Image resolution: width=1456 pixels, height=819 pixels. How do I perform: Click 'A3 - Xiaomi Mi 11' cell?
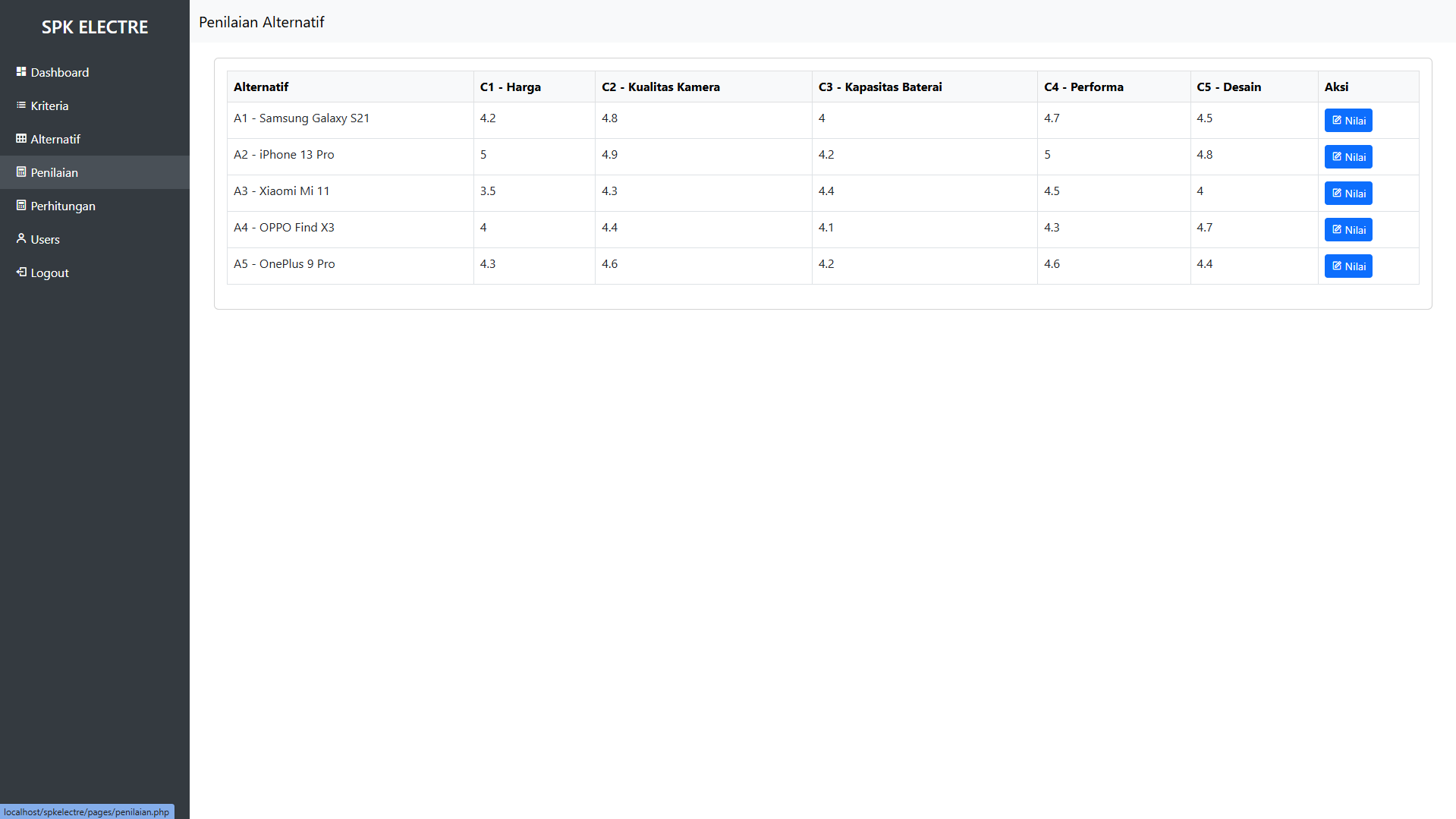click(x=351, y=193)
